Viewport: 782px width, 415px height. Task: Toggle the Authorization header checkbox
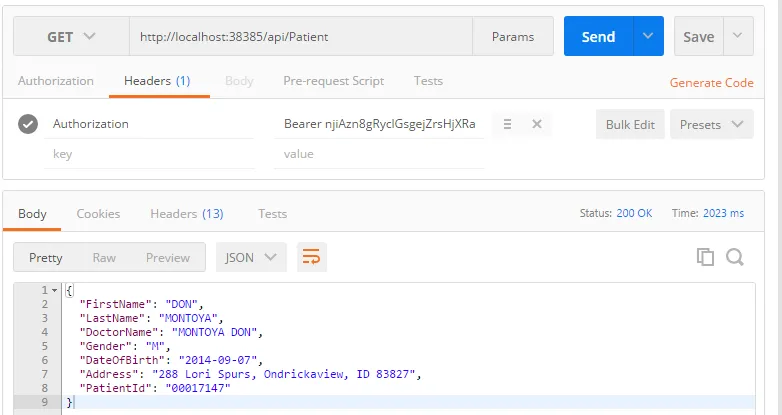click(28, 124)
